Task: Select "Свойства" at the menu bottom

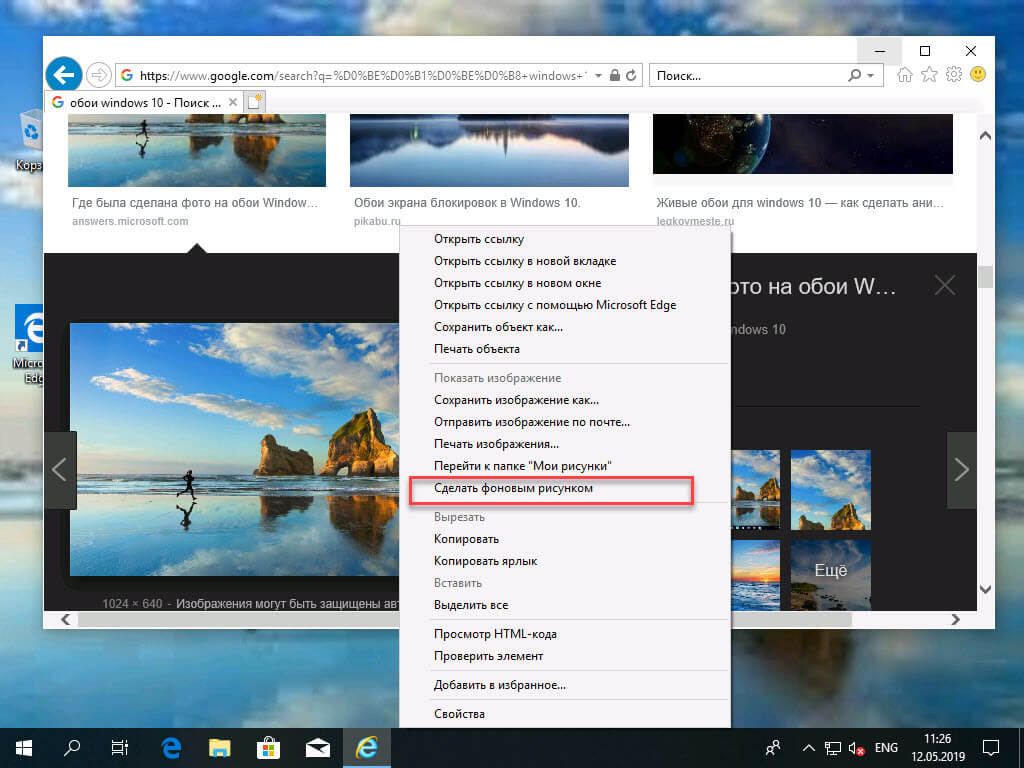Action: point(459,714)
